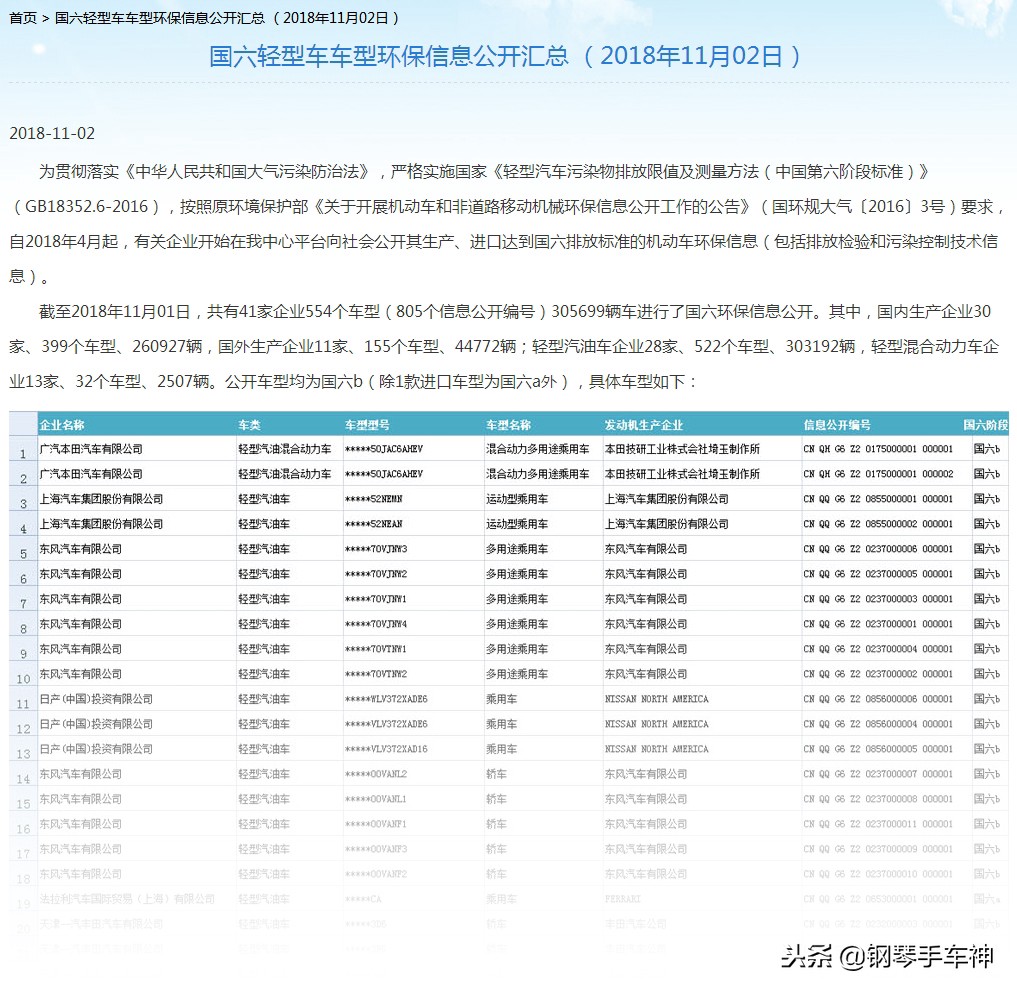Click the page title heading banner

[x=508, y=56]
